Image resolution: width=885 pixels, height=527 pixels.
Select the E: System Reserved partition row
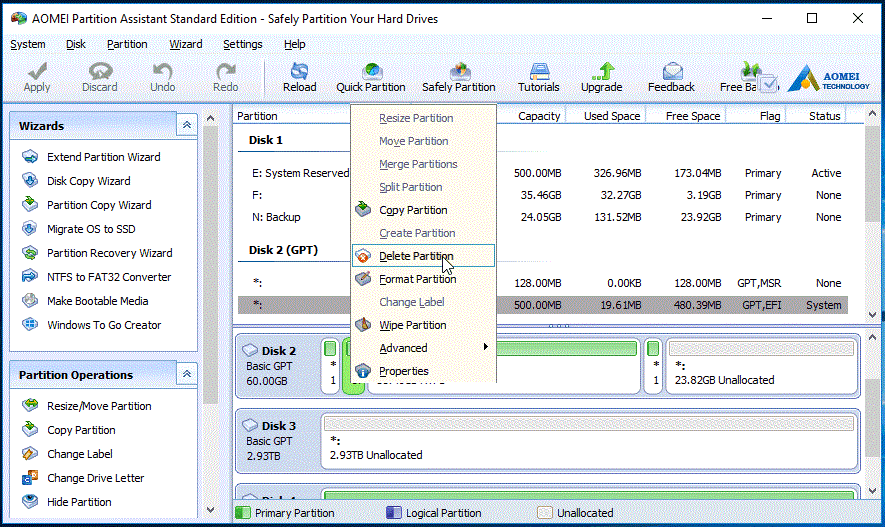[542, 173]
